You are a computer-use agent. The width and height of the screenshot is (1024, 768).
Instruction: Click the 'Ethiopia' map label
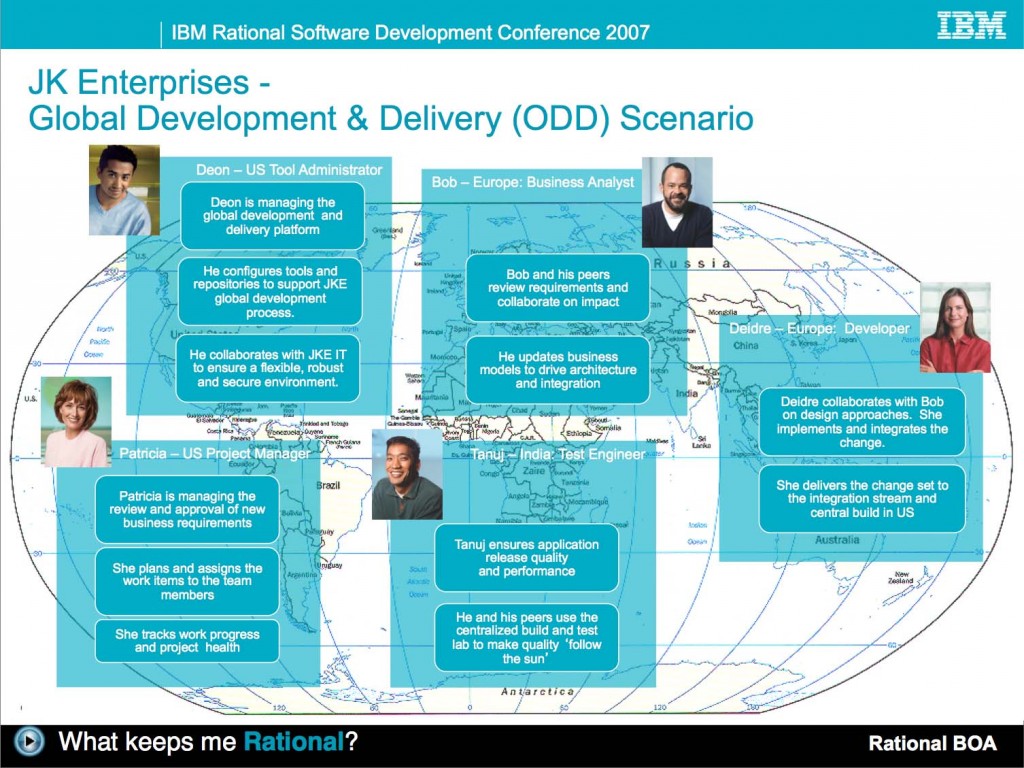click(579, 433)
